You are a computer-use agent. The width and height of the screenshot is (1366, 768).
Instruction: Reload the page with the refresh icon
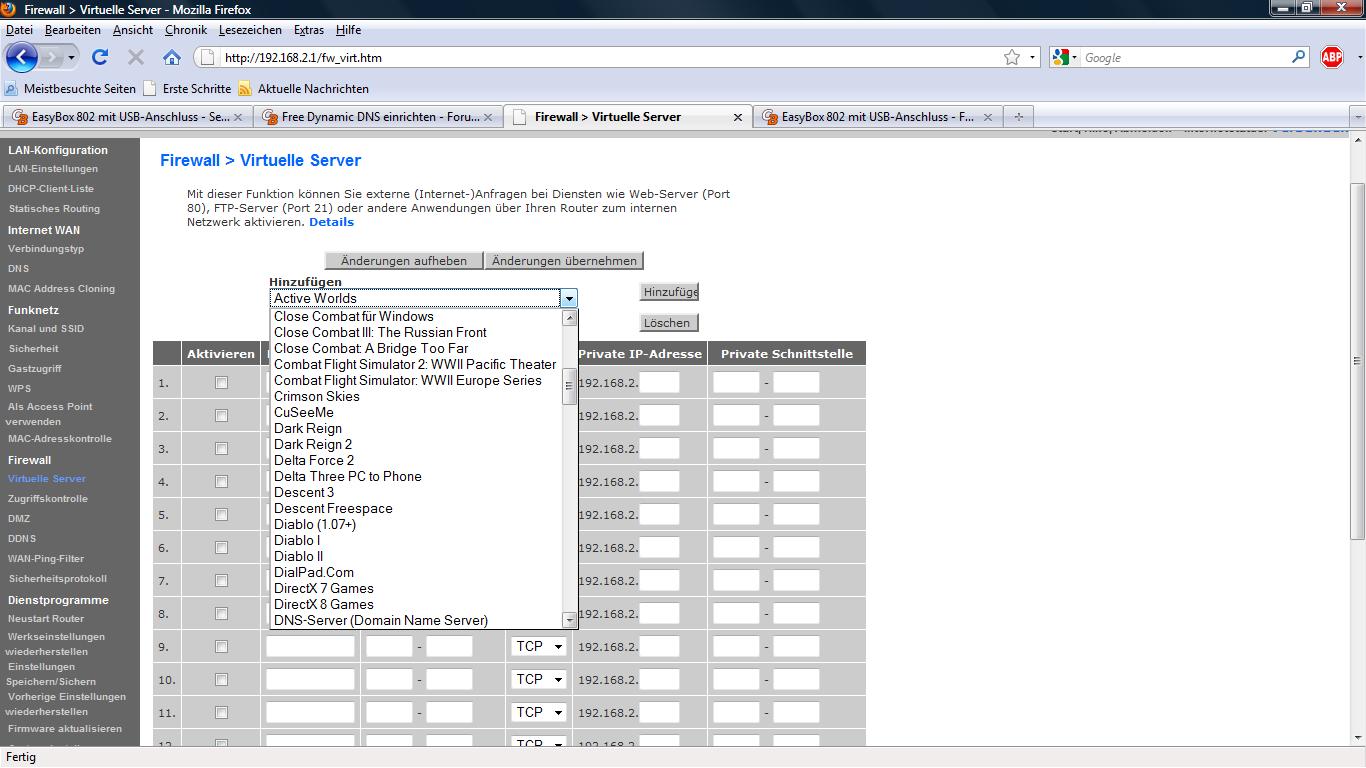[100, 58]
